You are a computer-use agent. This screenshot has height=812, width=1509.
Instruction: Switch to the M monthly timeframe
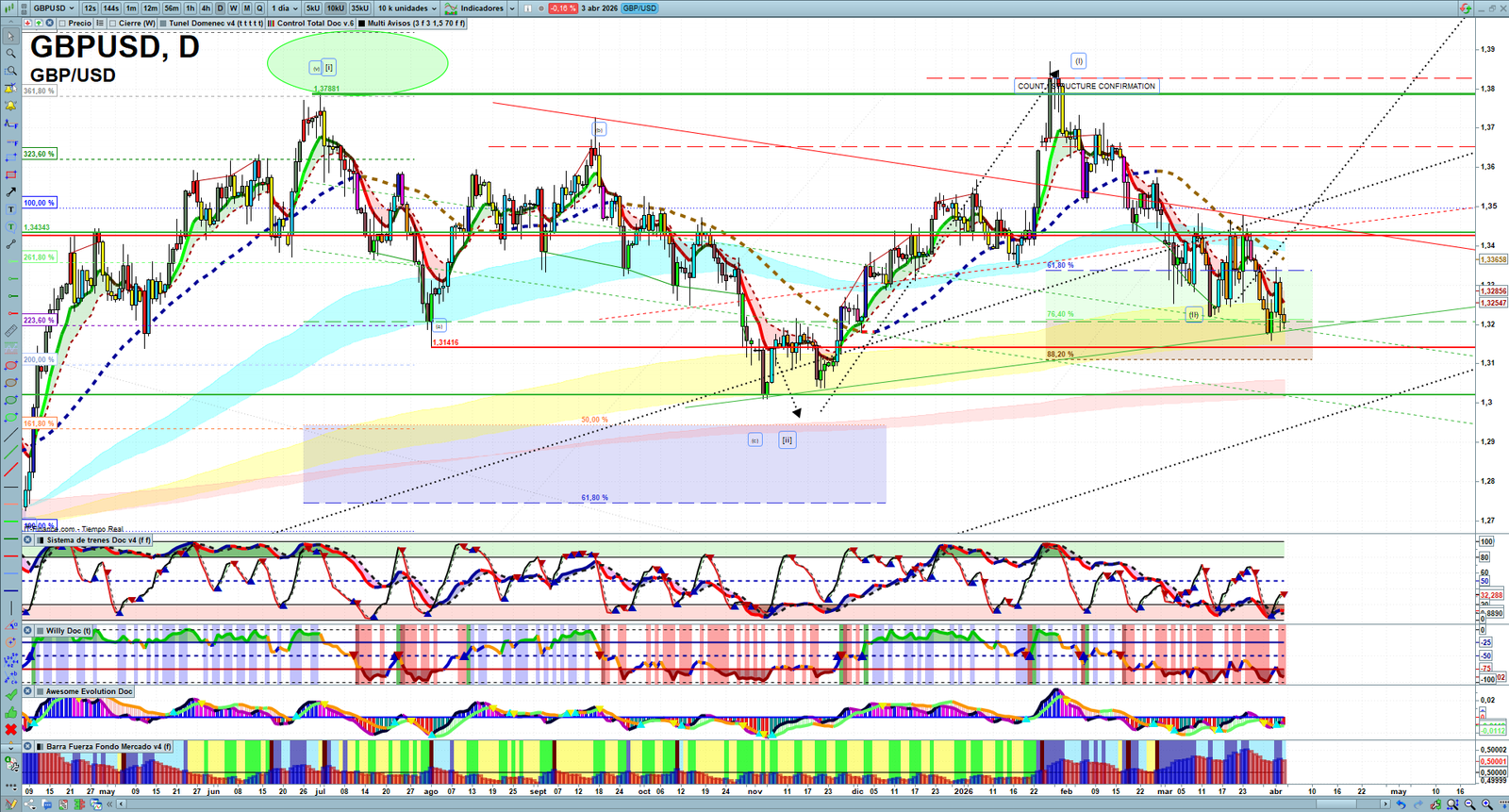click(247, 8)
